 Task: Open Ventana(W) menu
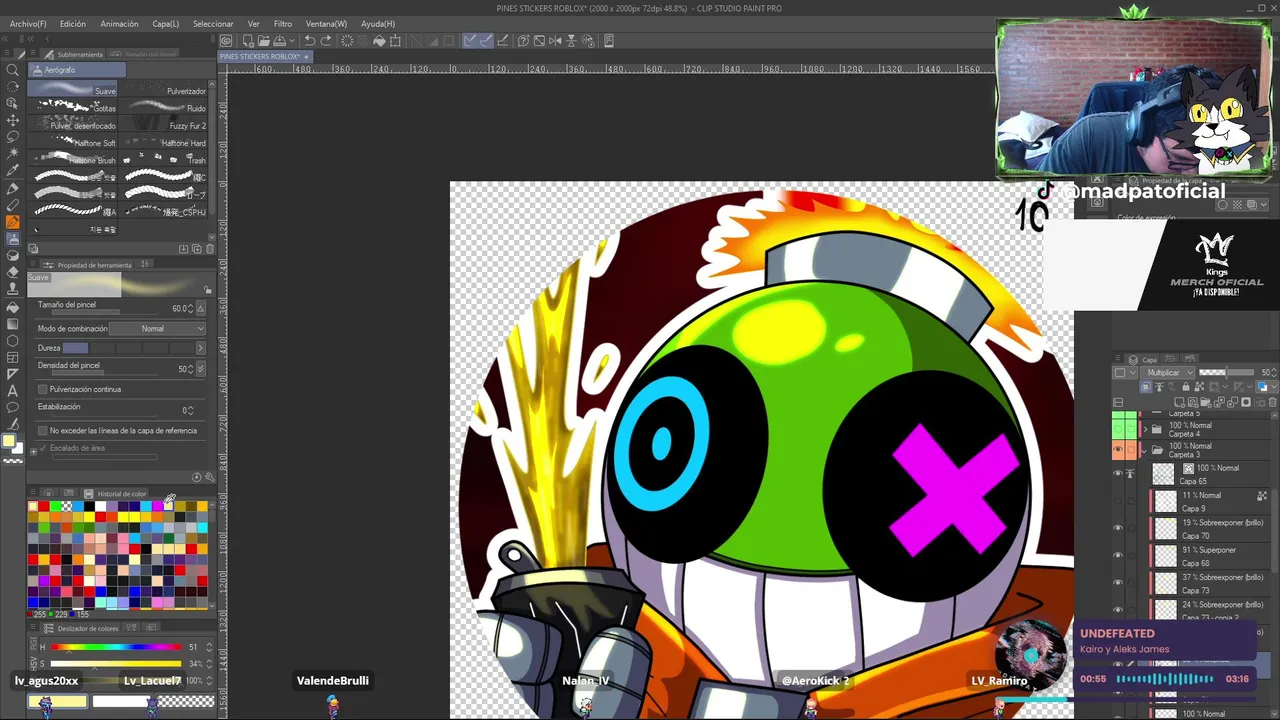pos(326,23)
